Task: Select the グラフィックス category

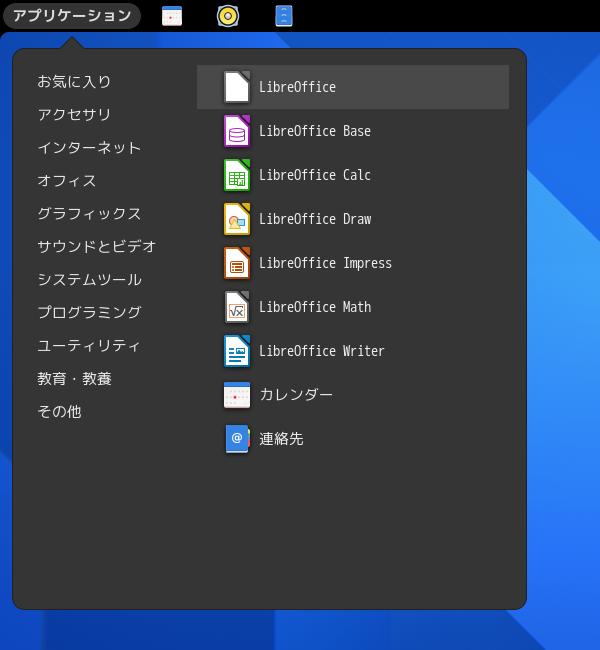Action: pyautogui.click(x=89, y=213)
